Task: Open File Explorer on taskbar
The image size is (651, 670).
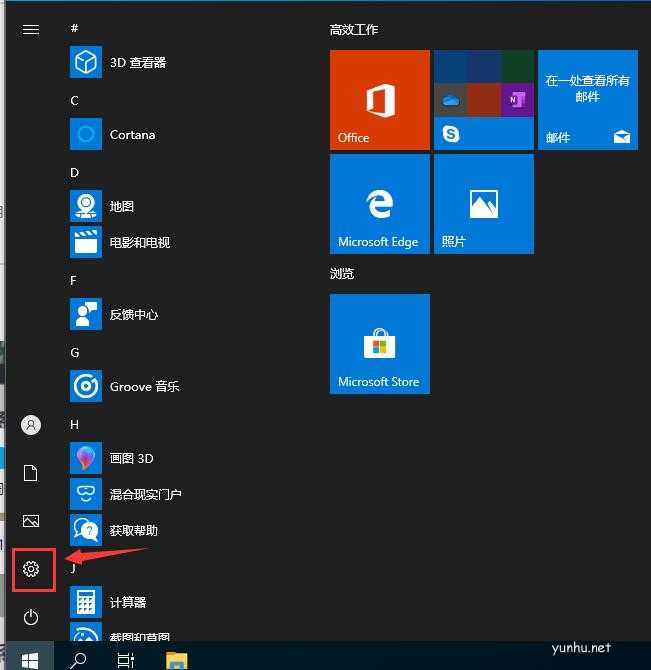Action: [x=176, y=660]
